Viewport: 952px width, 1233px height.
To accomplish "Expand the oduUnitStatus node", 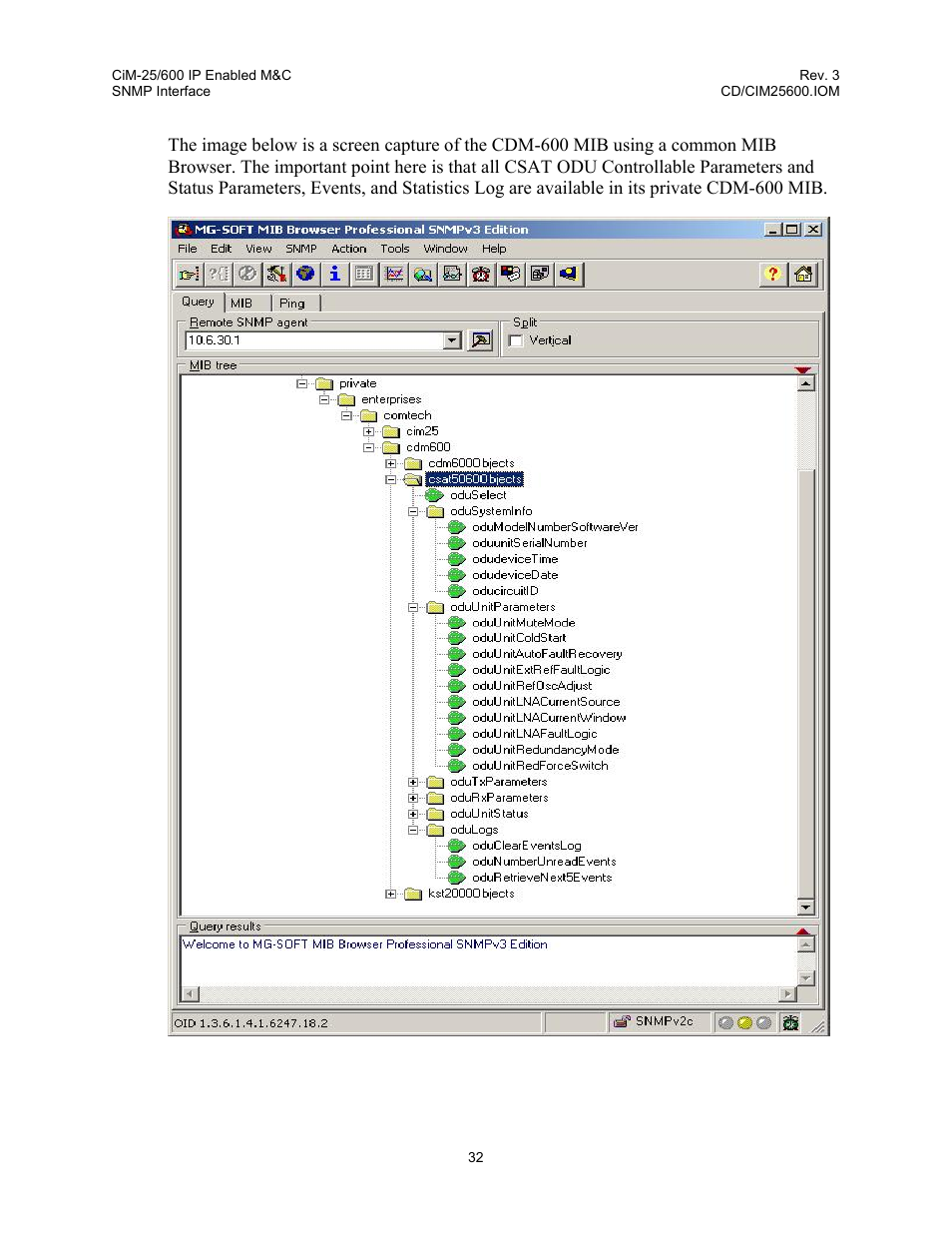I will pos(412,814).
